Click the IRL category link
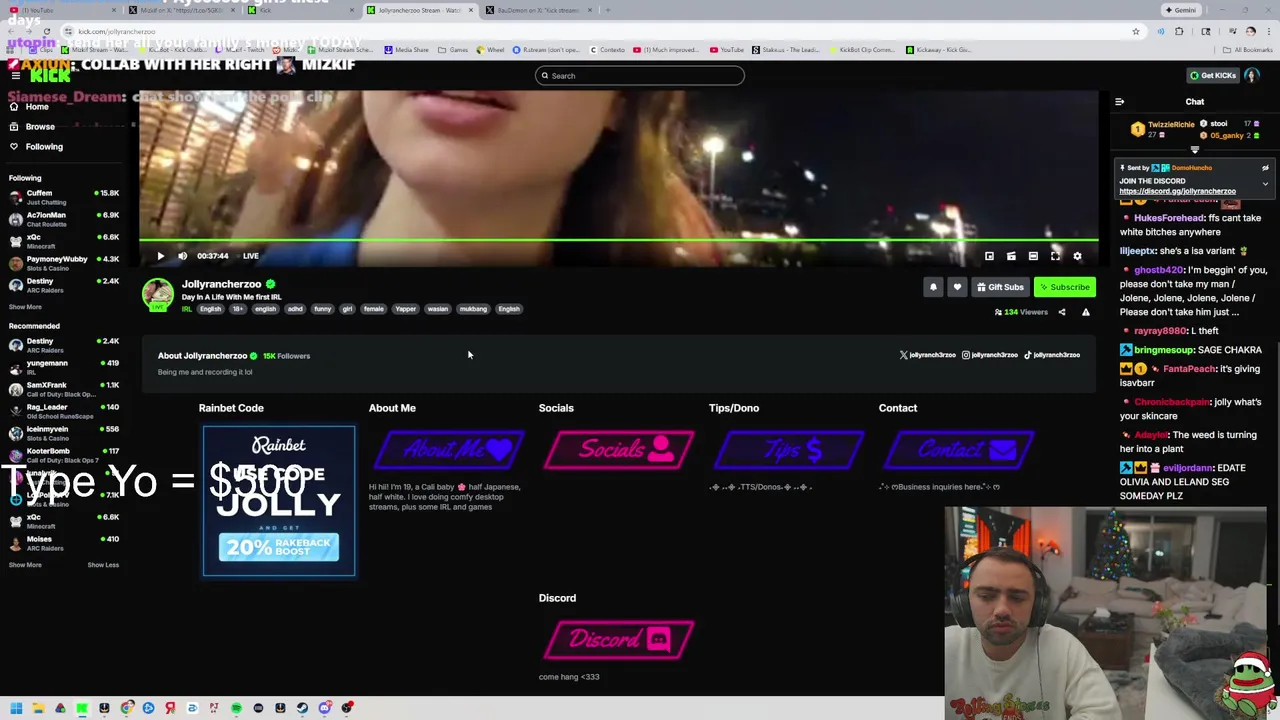This screenshot has width=1280, height=720. pyautogui.click(x=186, y=309)
